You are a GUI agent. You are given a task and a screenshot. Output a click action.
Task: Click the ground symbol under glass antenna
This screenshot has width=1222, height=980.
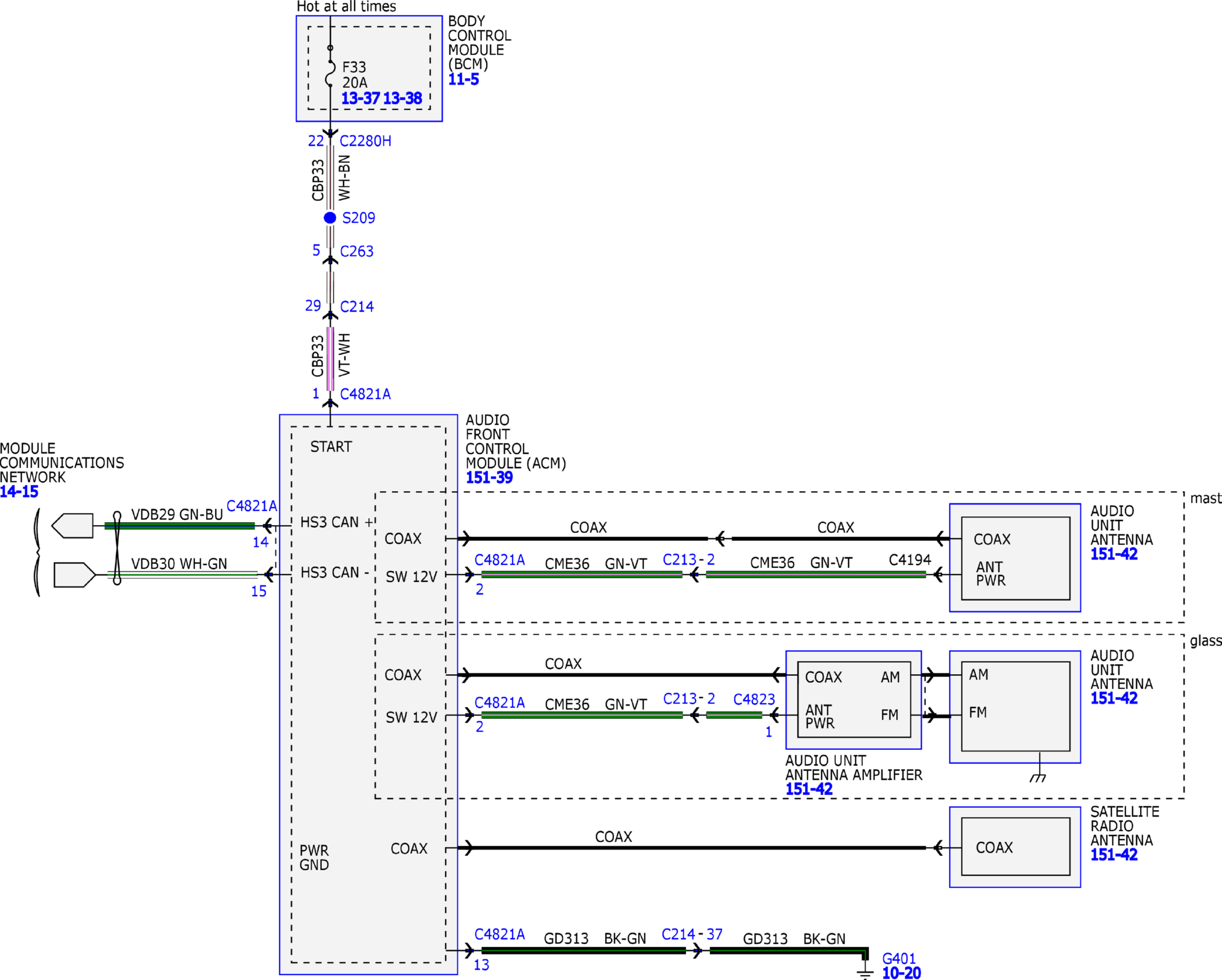1038,778
